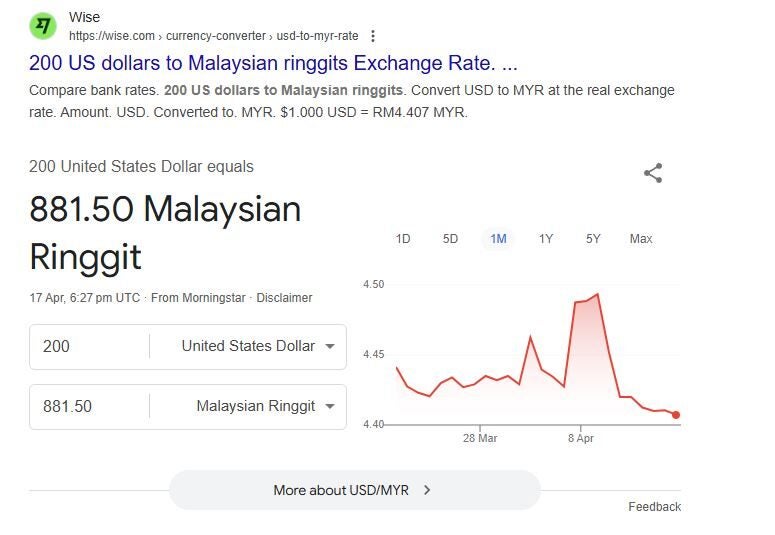Click the More about USD/MYR button

tap(354, 490)
